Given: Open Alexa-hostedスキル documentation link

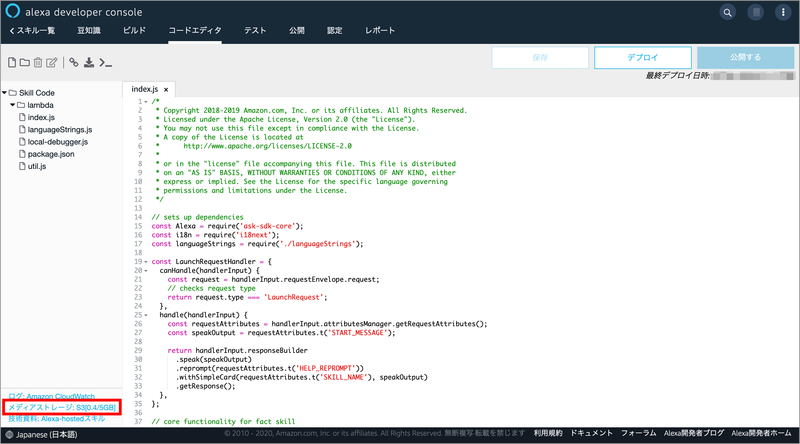Looking at the screenshot, I should pyautogui.click(x=57, y=418).
